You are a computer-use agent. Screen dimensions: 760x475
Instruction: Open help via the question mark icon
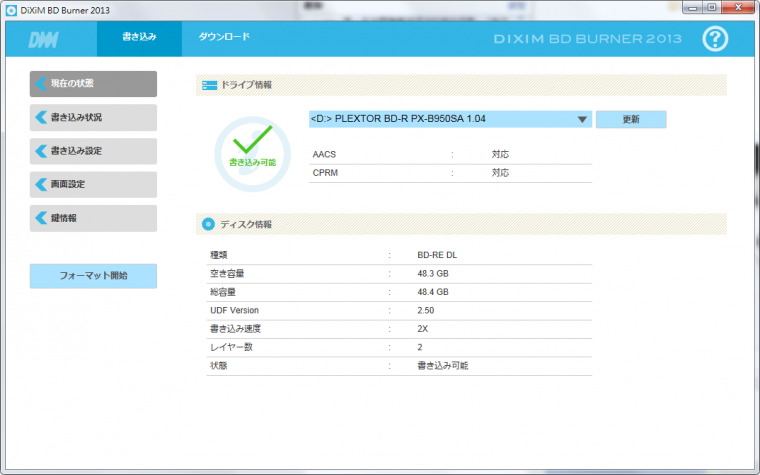tap(716, 38)
